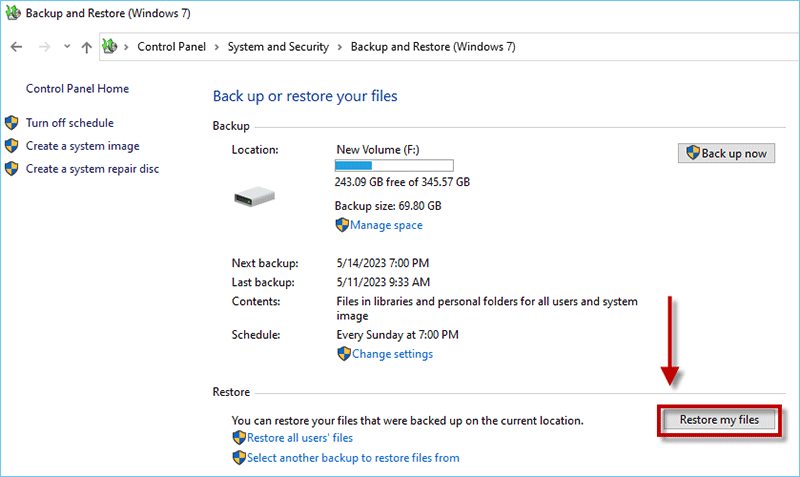Click the Contents description about libraries and system image
This screenshot has height=477, width=800.
(x=487, y=309)
